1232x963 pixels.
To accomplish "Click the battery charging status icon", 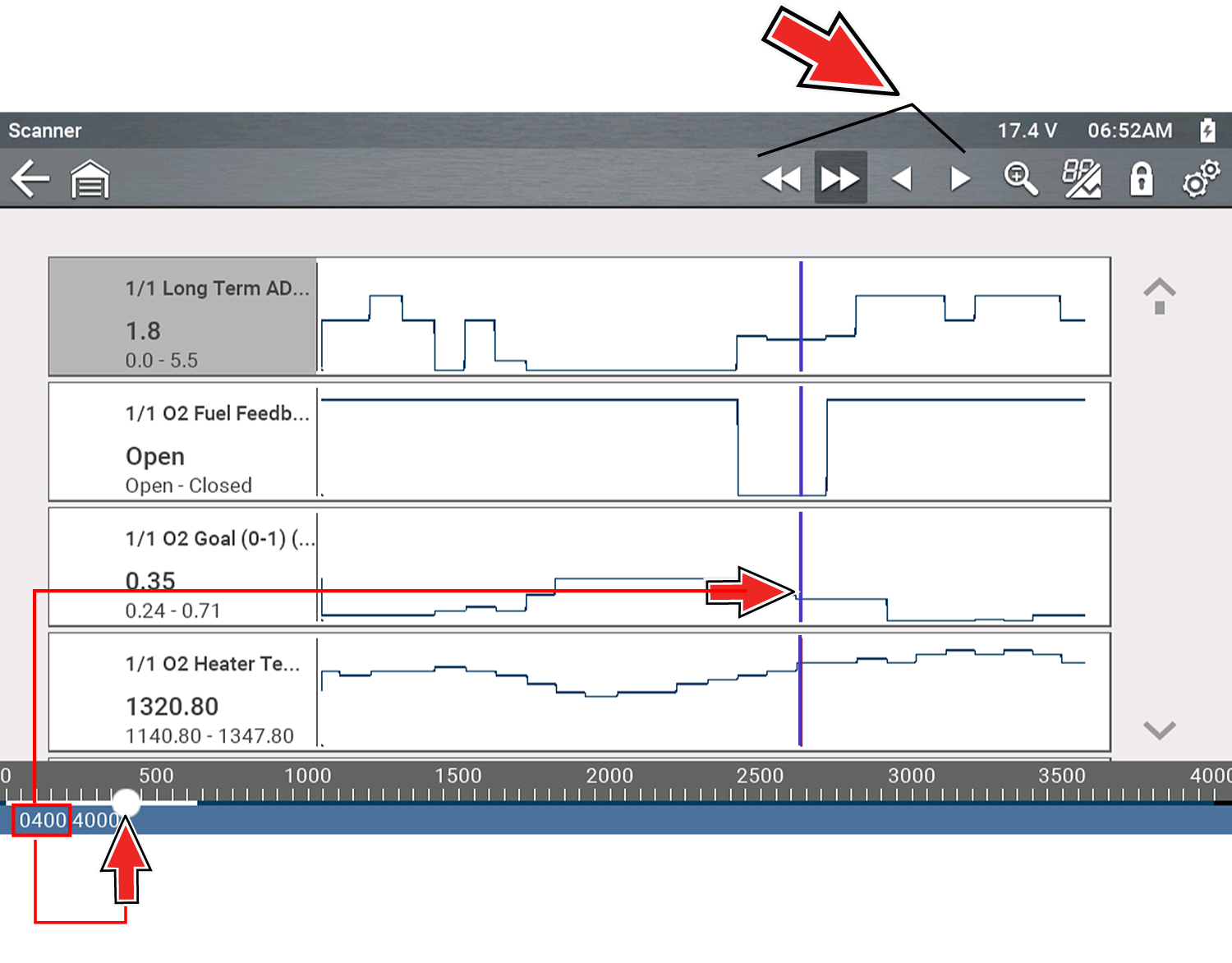I will click(x=1207, y=130).
